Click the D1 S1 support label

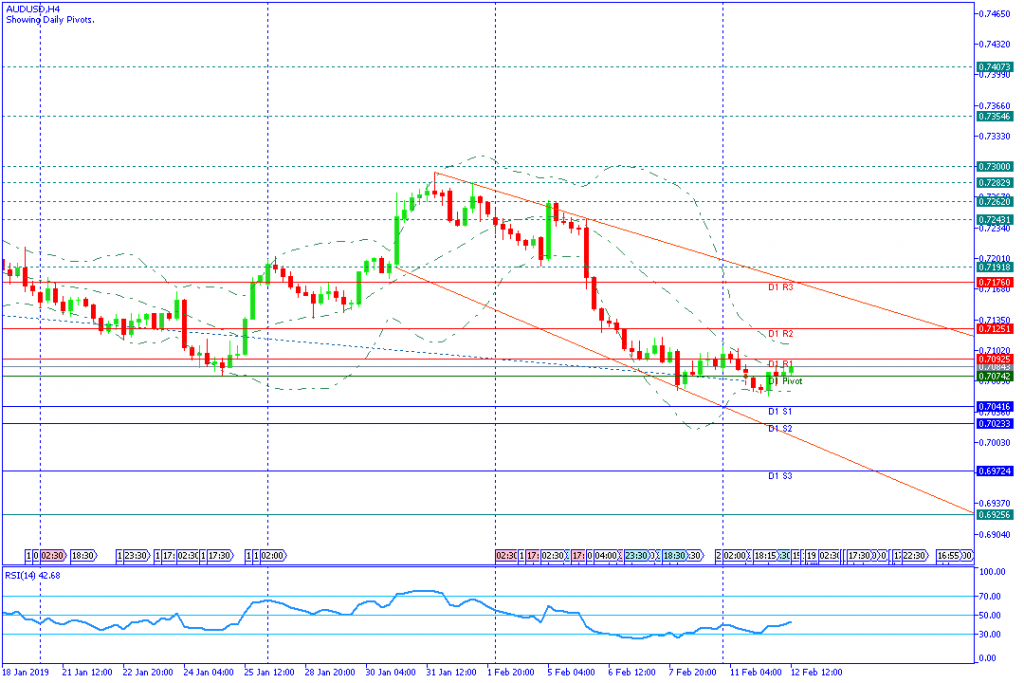(x=780, y=412)
